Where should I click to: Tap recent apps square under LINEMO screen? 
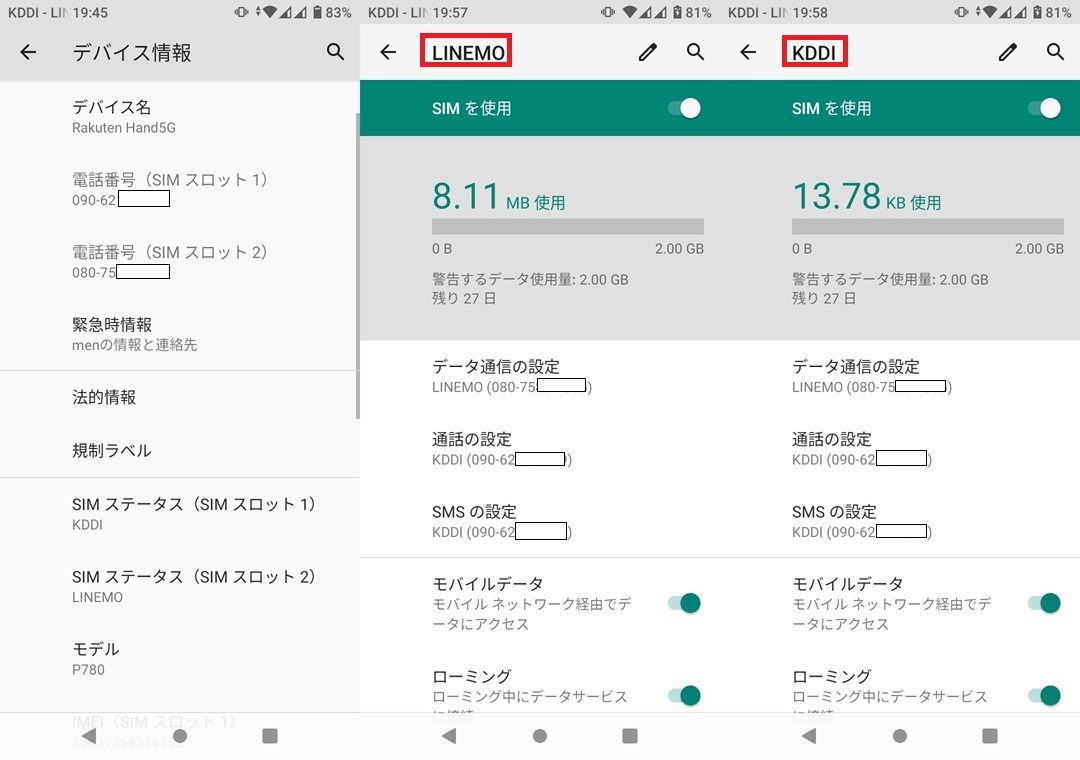pos(630,736)
